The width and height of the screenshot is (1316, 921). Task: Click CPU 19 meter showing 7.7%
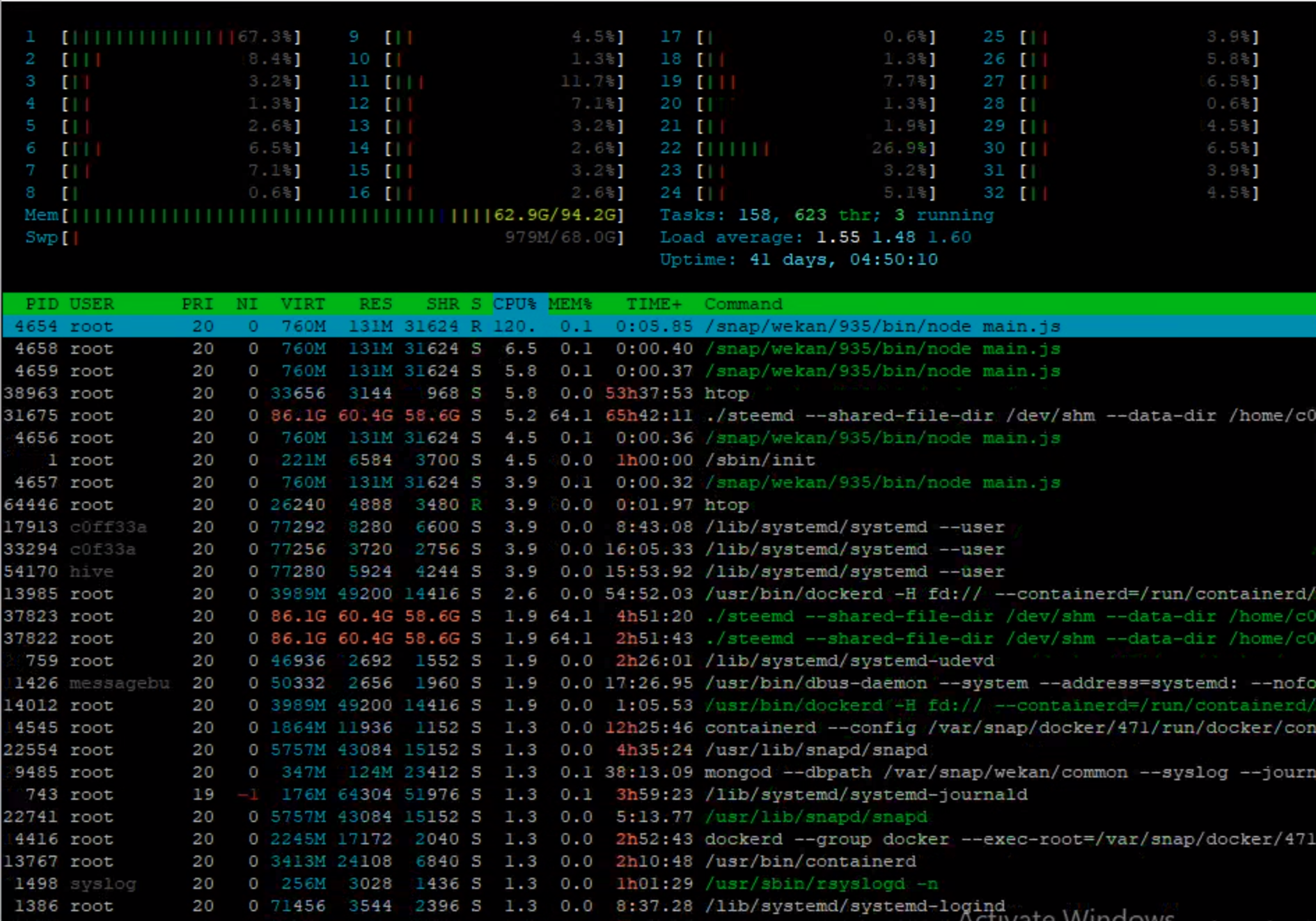798,82
